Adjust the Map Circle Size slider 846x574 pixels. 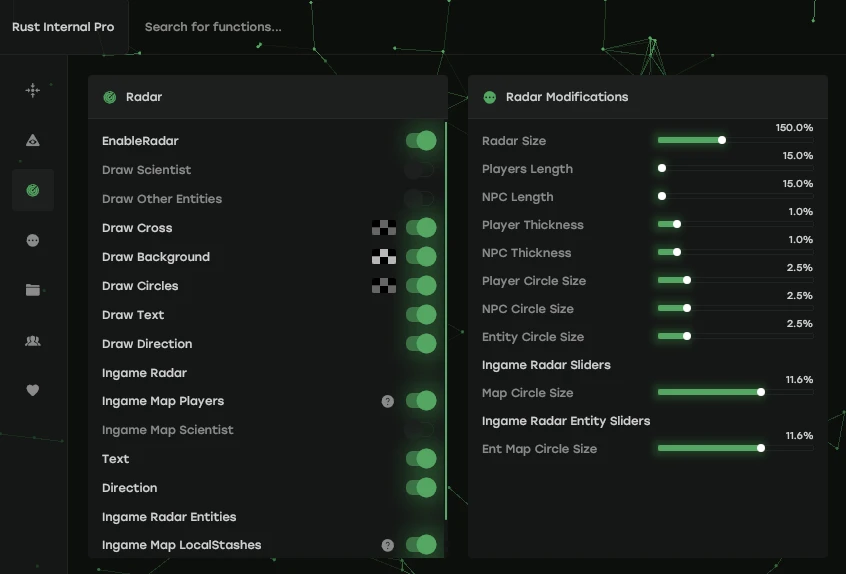735,392
